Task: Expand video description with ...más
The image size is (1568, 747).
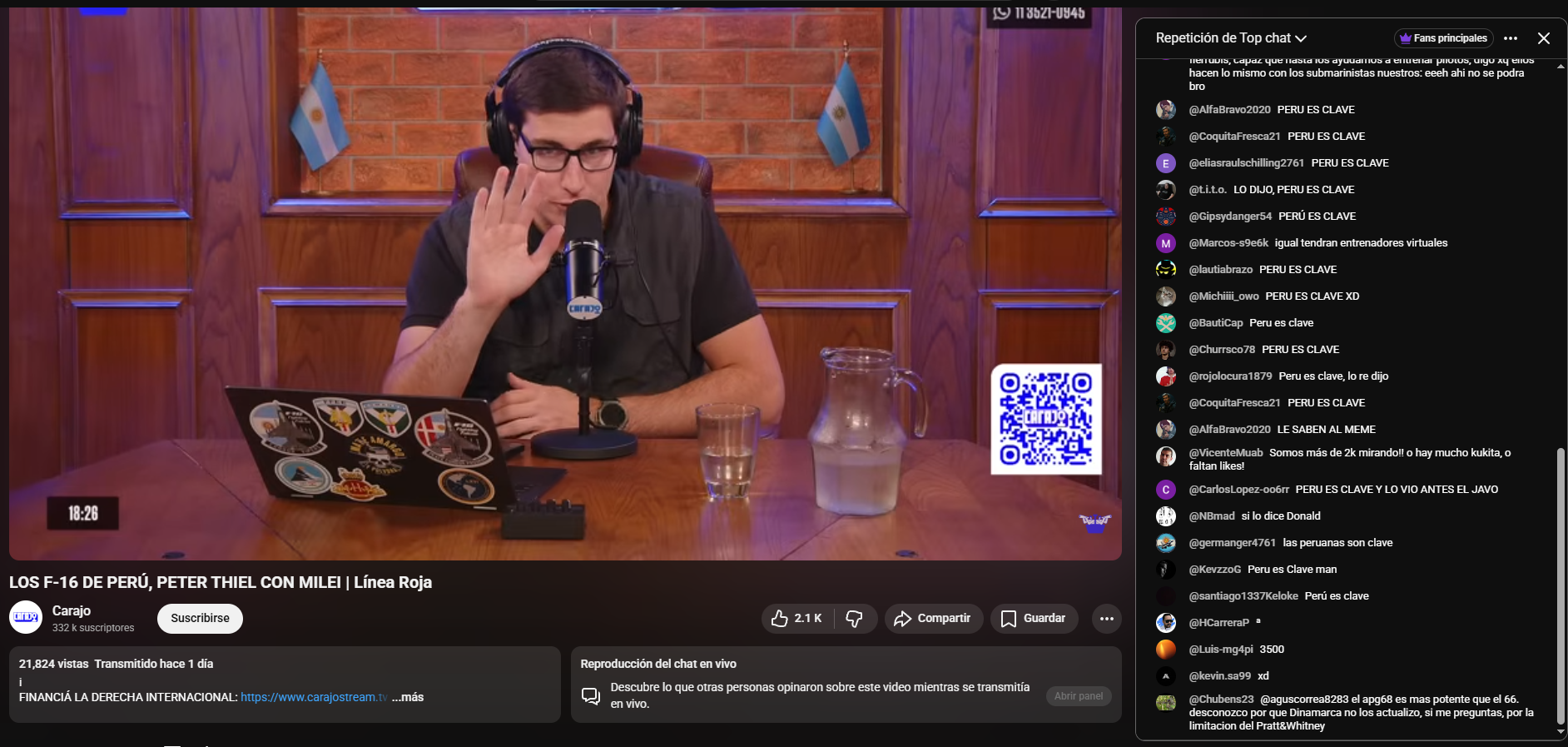Action: pyautogui.click(x=408, y=697)
